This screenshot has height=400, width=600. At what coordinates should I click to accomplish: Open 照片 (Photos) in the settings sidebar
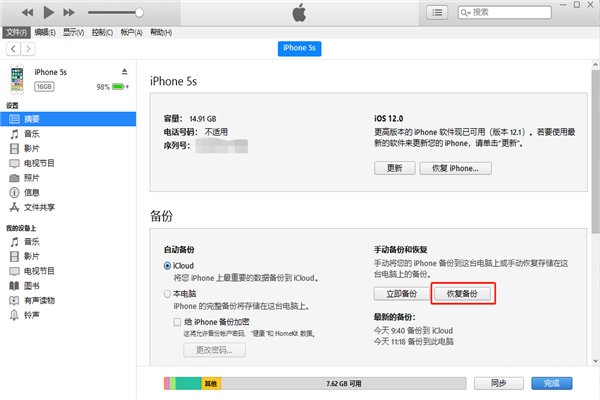tap(32, 177)
